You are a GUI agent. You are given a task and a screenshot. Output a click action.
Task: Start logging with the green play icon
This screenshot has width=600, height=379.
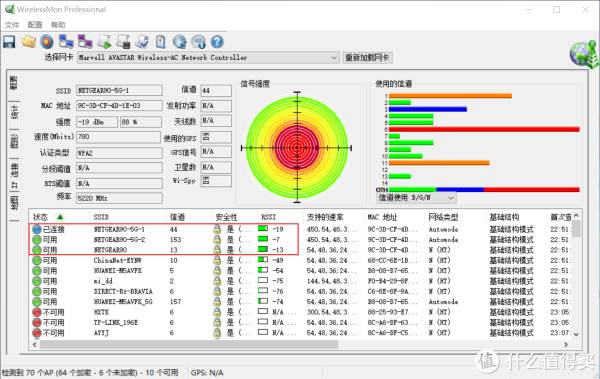point(104,42)
